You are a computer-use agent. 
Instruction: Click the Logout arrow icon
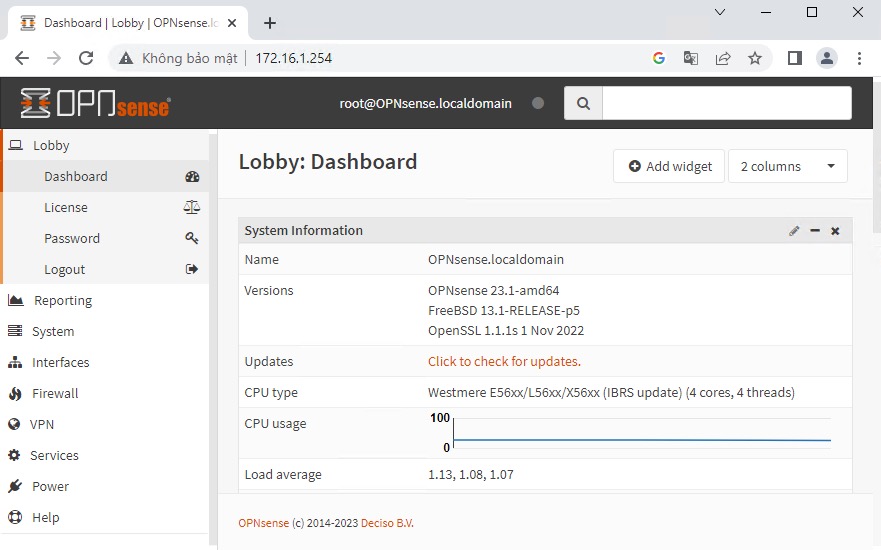pos(192,269)
